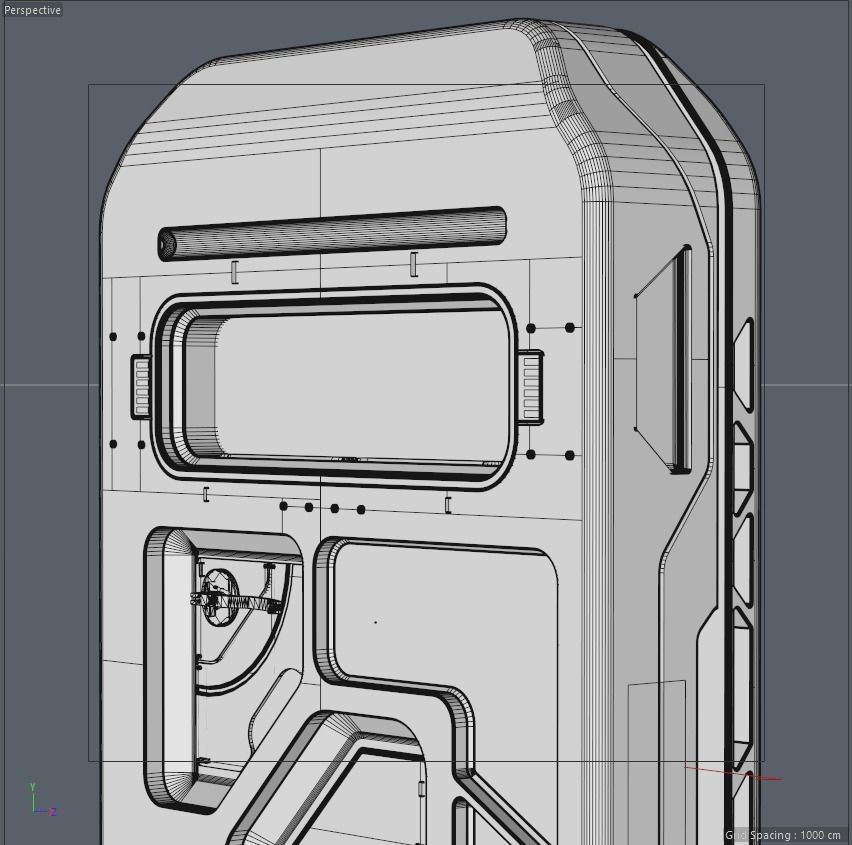
Task: Select the circular mechanism inside lower-left recess
Action: tap(220, 598)
